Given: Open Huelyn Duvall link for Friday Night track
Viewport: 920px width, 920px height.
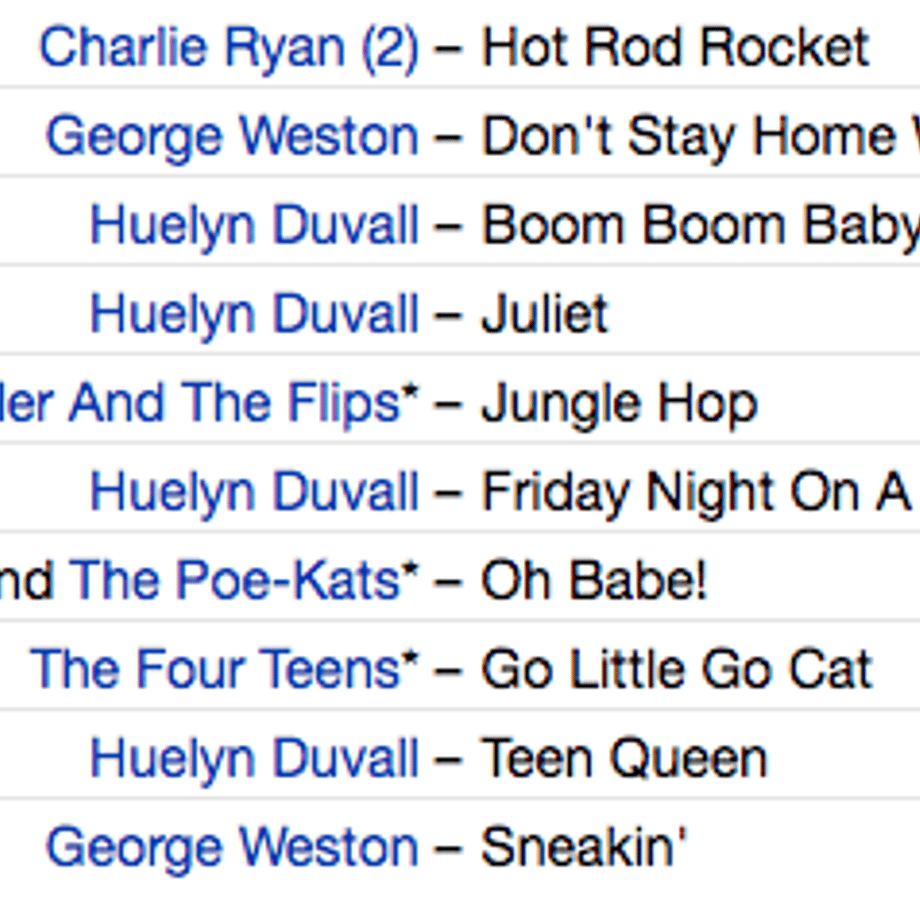Looking at the screenshot, I should (x=255, y=492).
